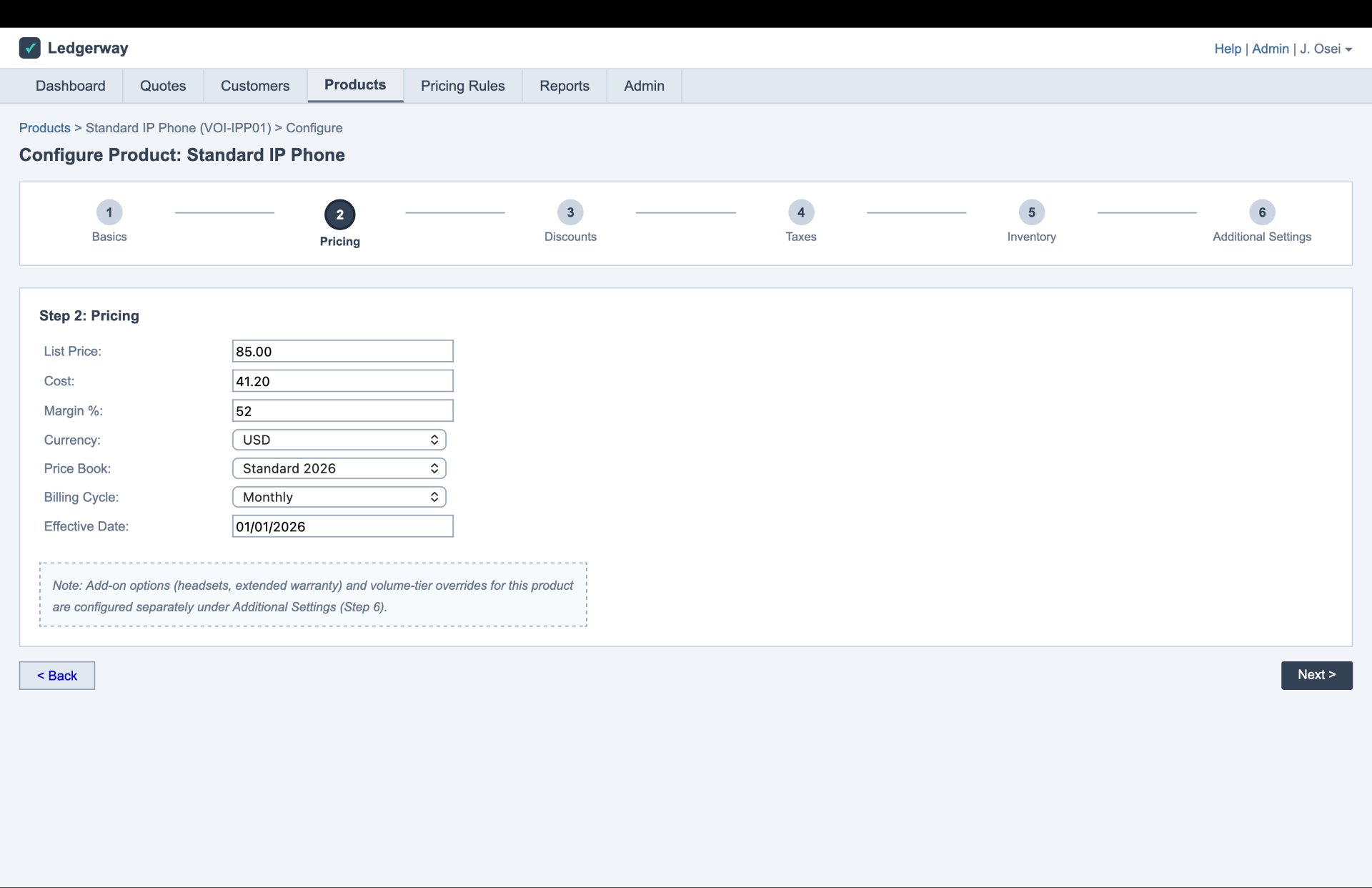Open the Currency dropdown

click(x=339, y=440)
